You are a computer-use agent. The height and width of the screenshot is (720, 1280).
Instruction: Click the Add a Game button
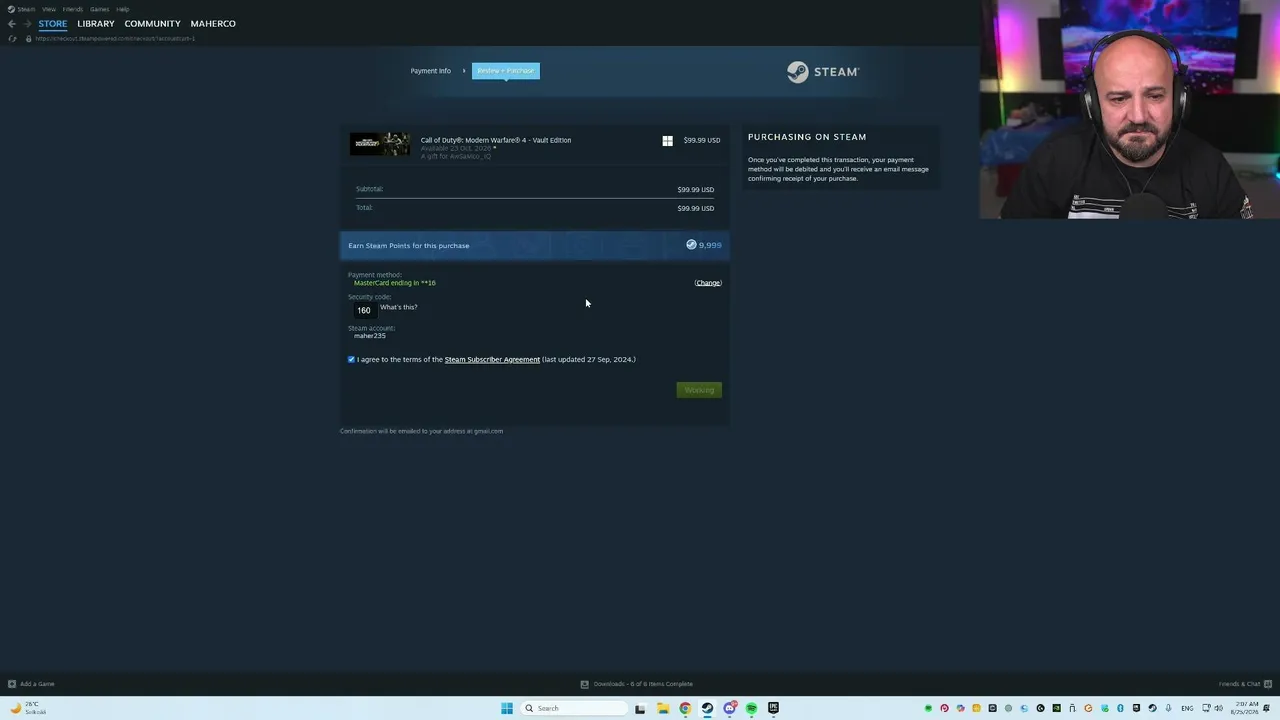pyautogui.click(x=31, y=684)
